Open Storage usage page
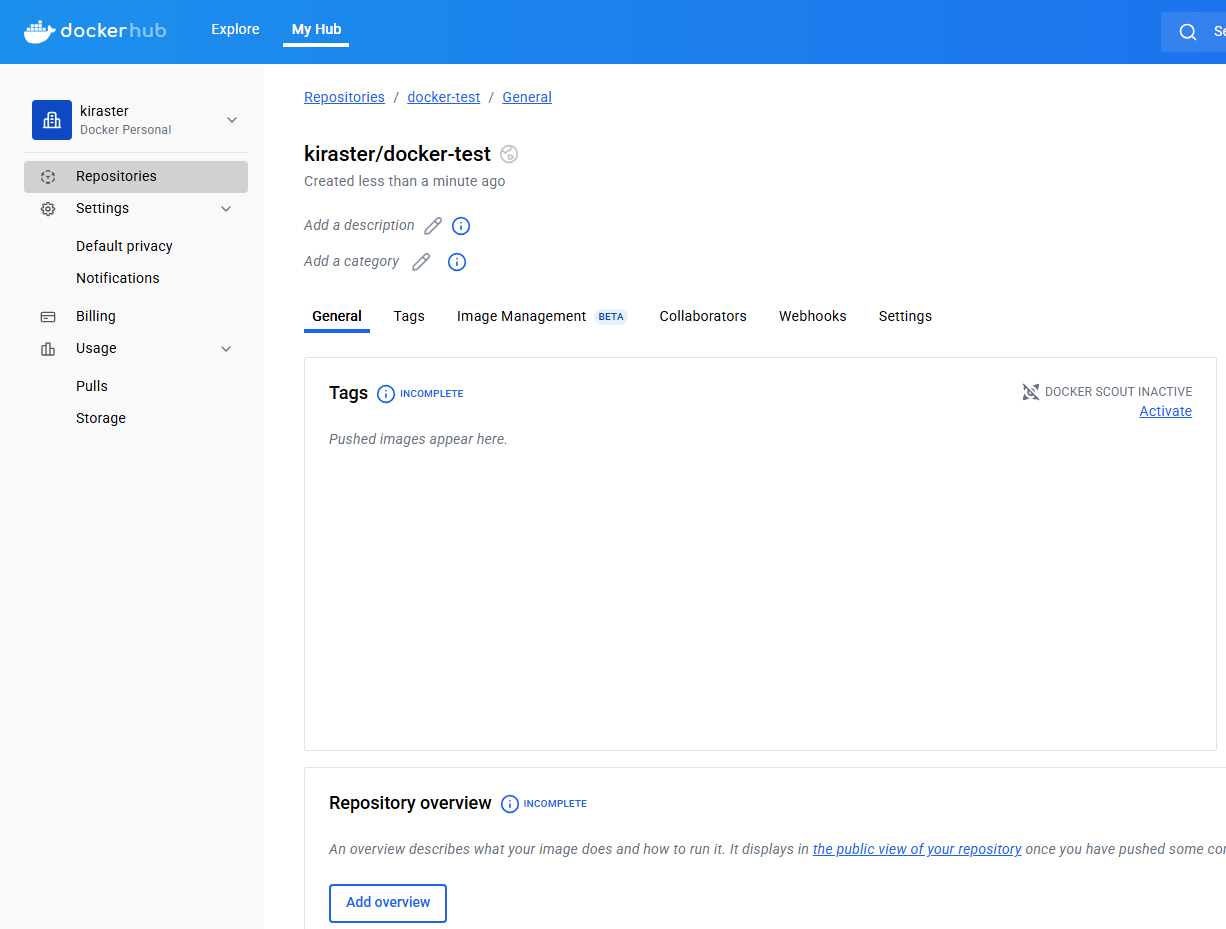The height and width of the screenshot is (929, 1226). click(x=101, y=418)
